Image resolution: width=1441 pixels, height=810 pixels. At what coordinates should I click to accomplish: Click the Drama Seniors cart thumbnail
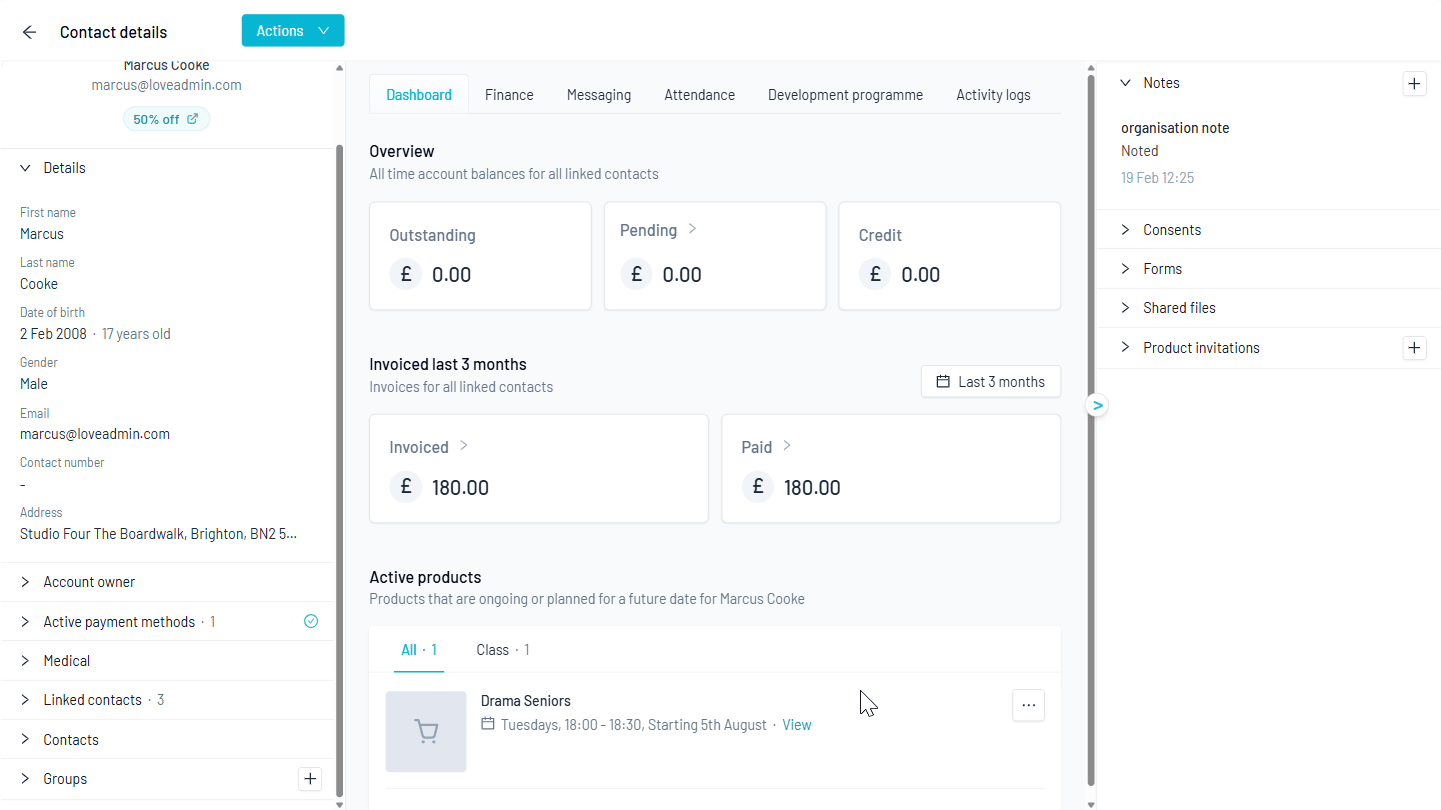(426, 732)
